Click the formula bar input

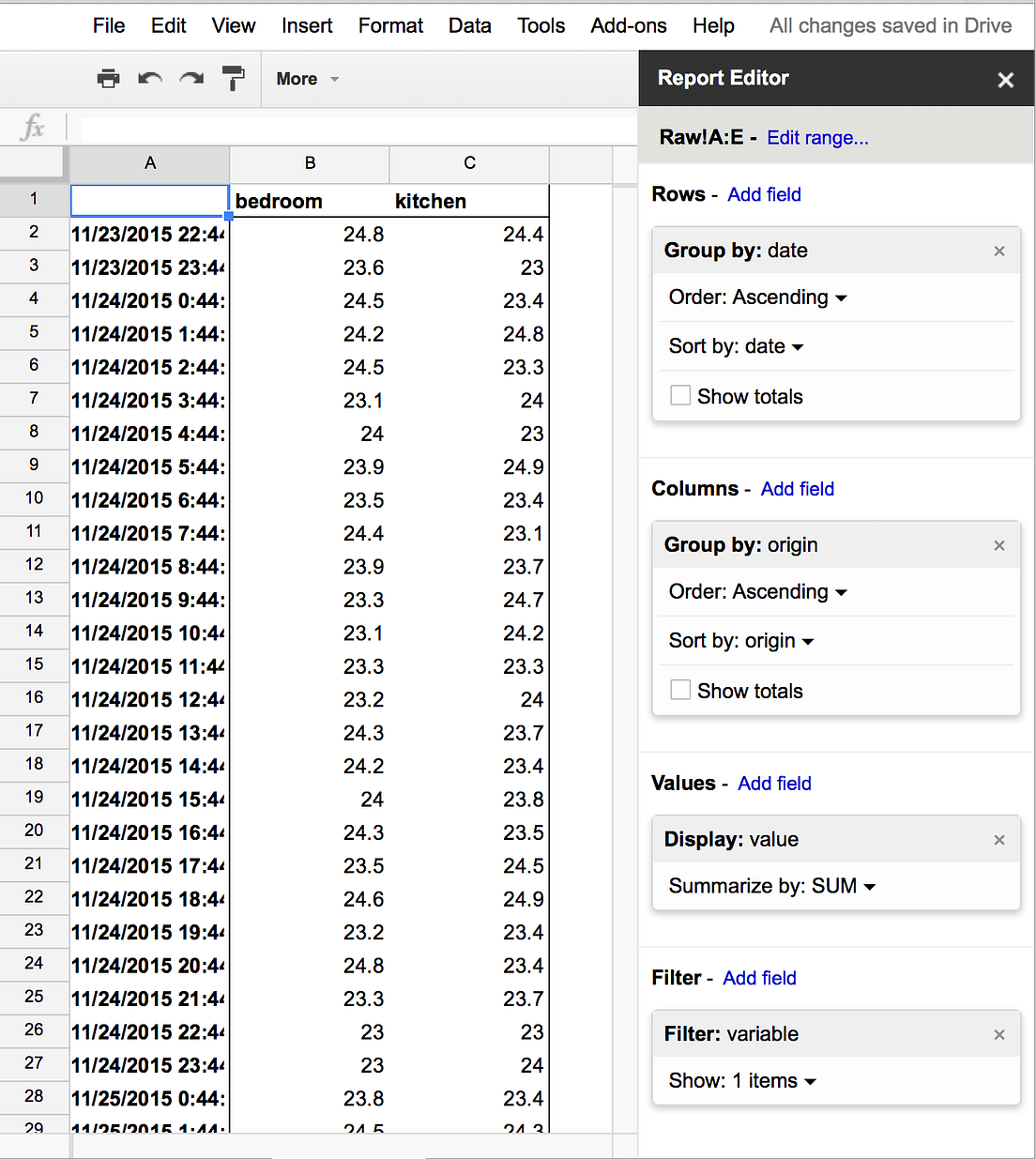click(358, 128)
